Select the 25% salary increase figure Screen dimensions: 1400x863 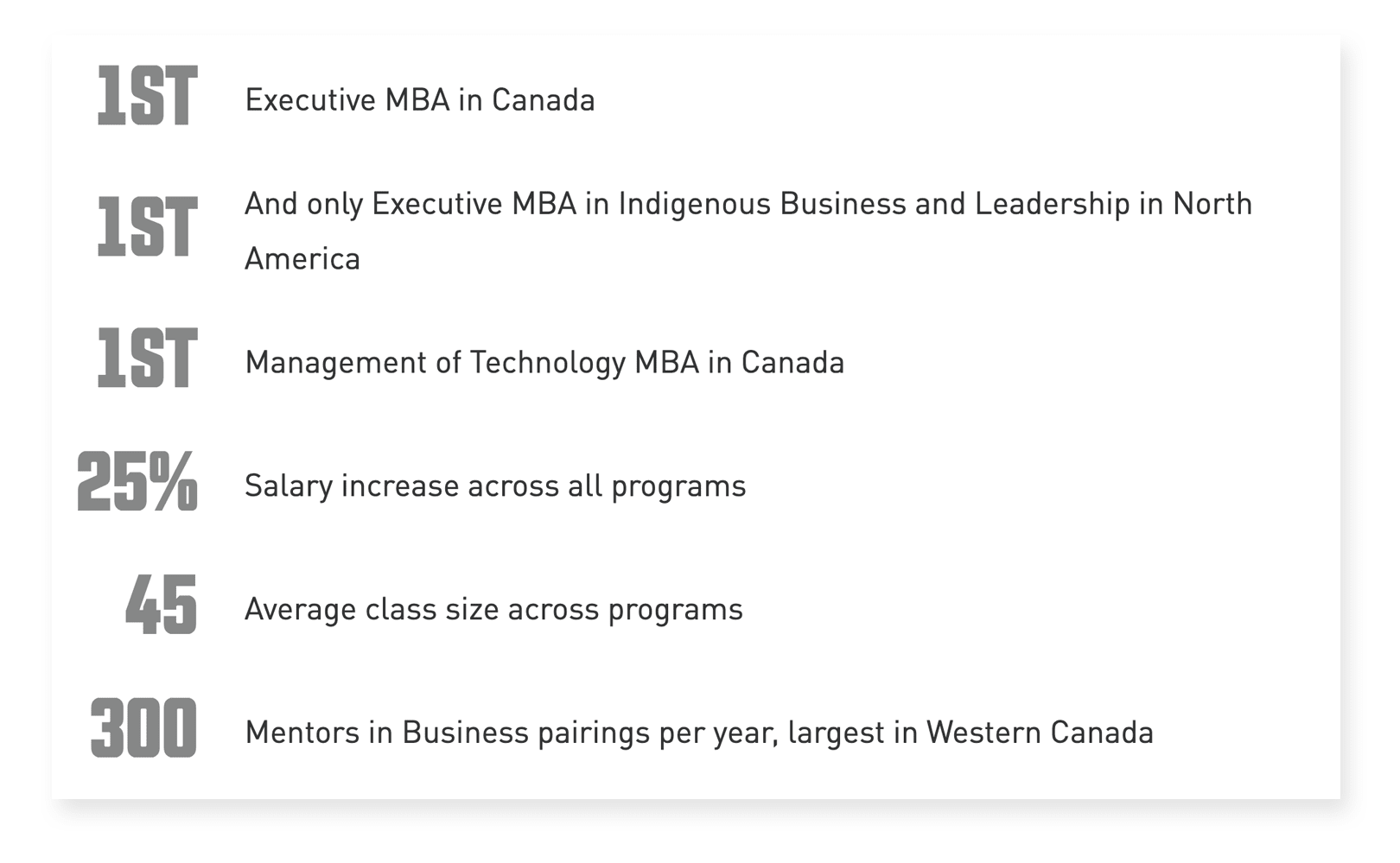tap(137, 481)
